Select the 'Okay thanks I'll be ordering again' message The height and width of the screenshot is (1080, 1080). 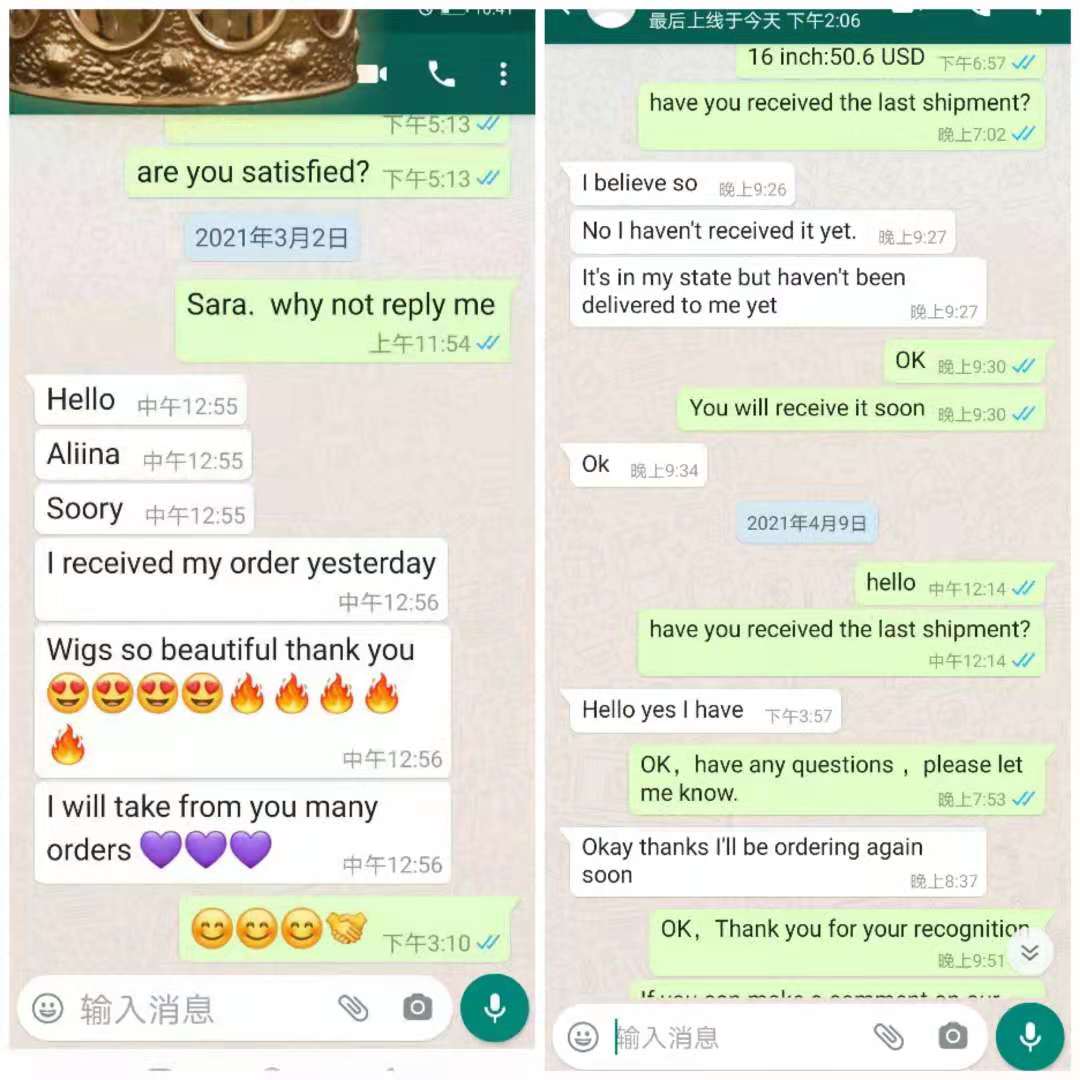point(778,862)
